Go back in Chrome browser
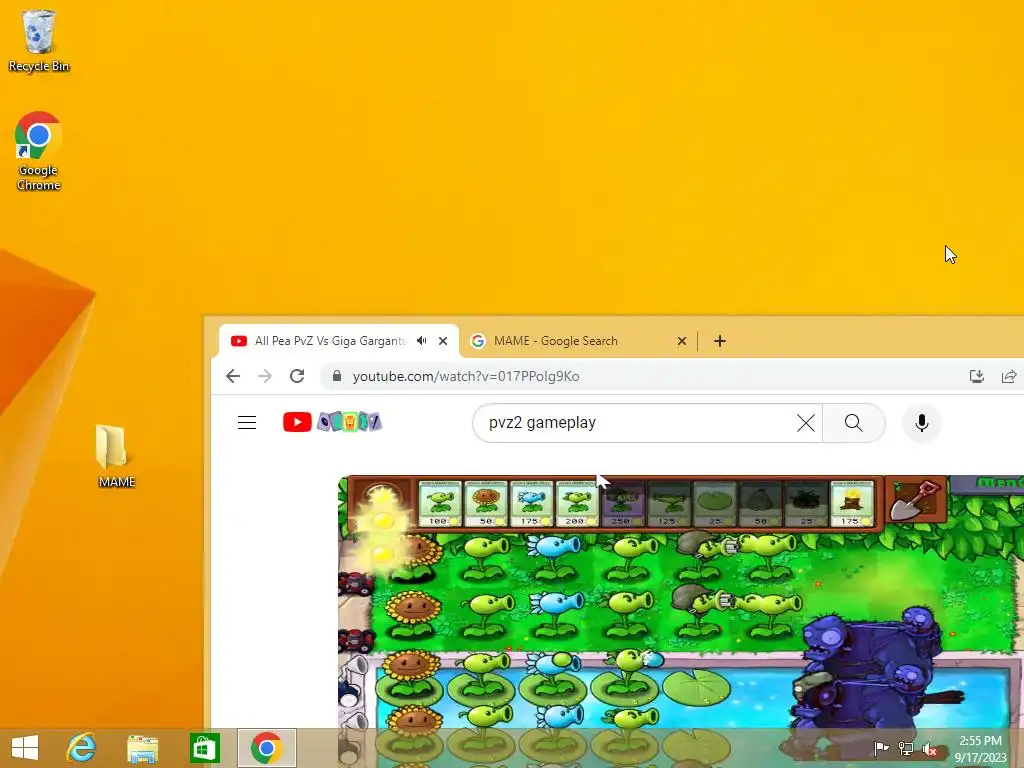Screen dimensions: 1024x768 [233, 376]
